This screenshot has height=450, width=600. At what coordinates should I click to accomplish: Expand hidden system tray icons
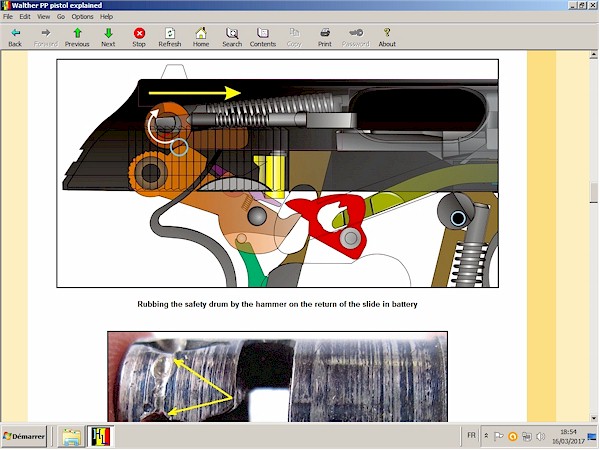[486, 436]
